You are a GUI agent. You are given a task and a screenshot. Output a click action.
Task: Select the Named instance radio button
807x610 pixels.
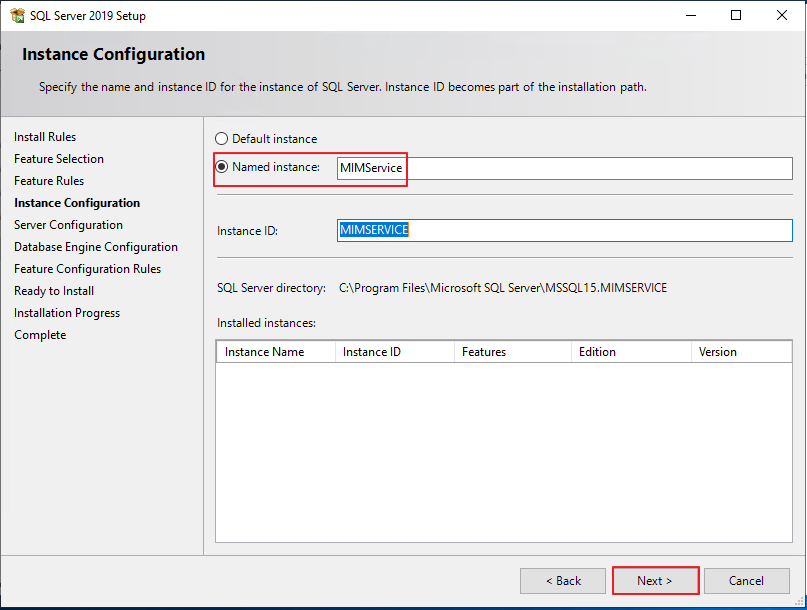pos(221,167)
